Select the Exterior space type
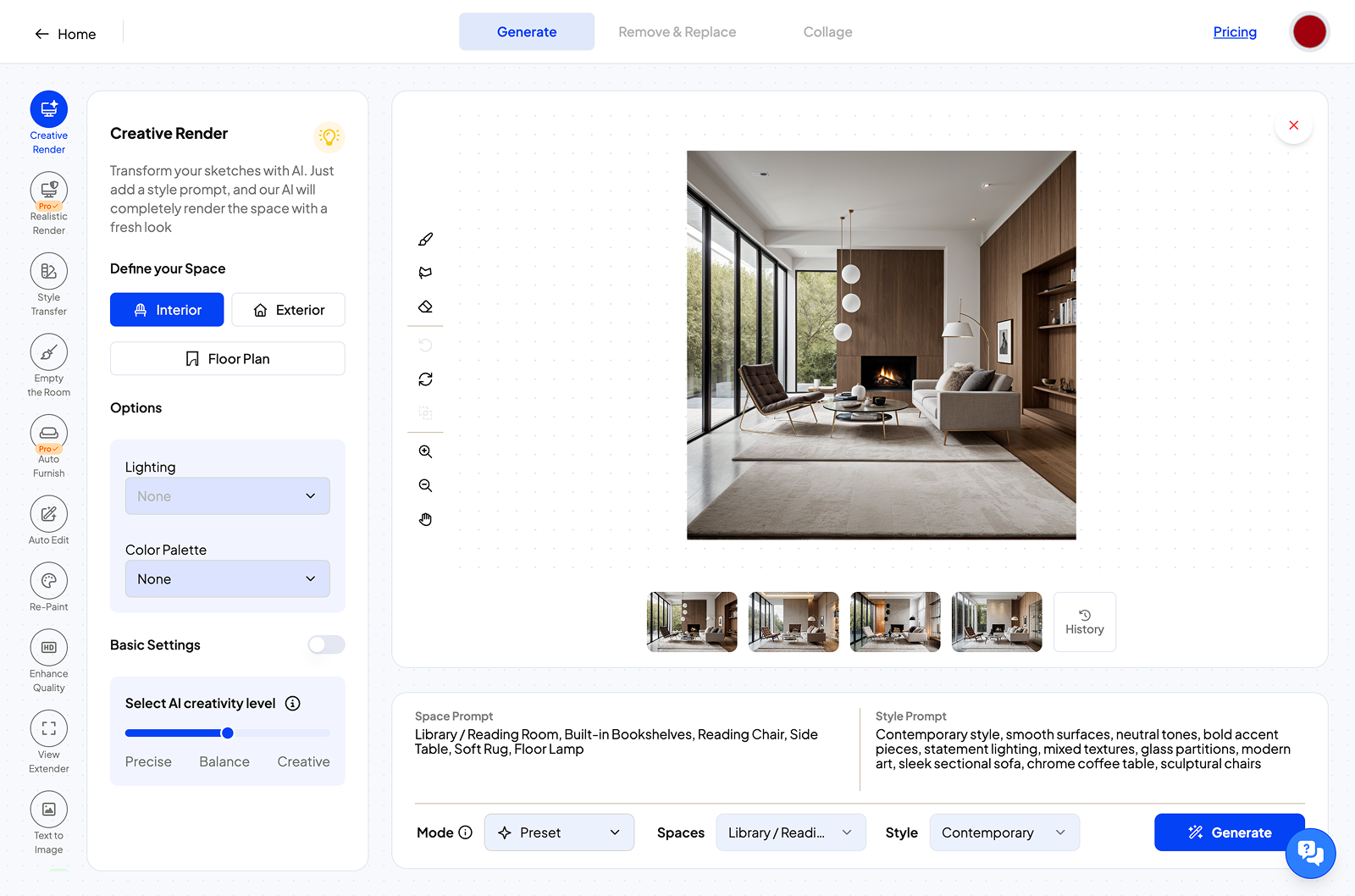 click(x=288, y=310)
